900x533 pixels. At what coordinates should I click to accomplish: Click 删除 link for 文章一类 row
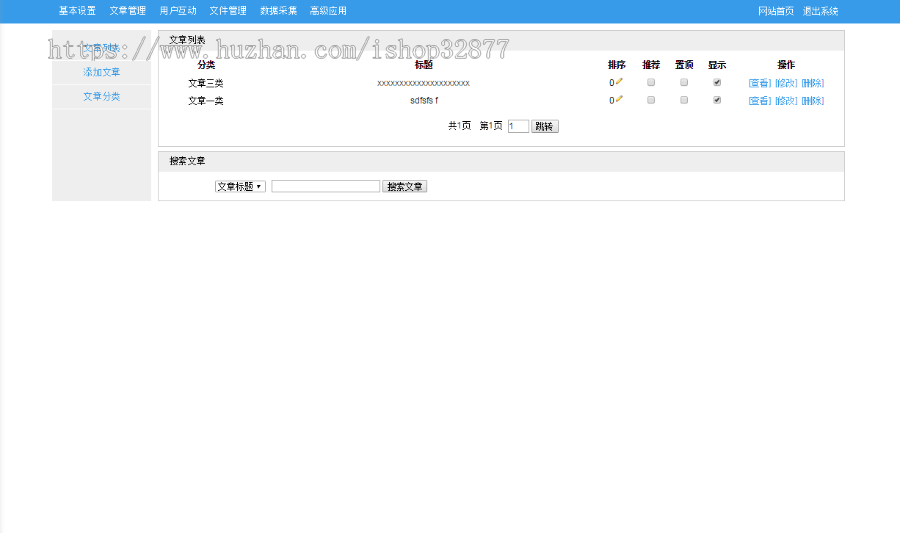(x=813, y=101)
